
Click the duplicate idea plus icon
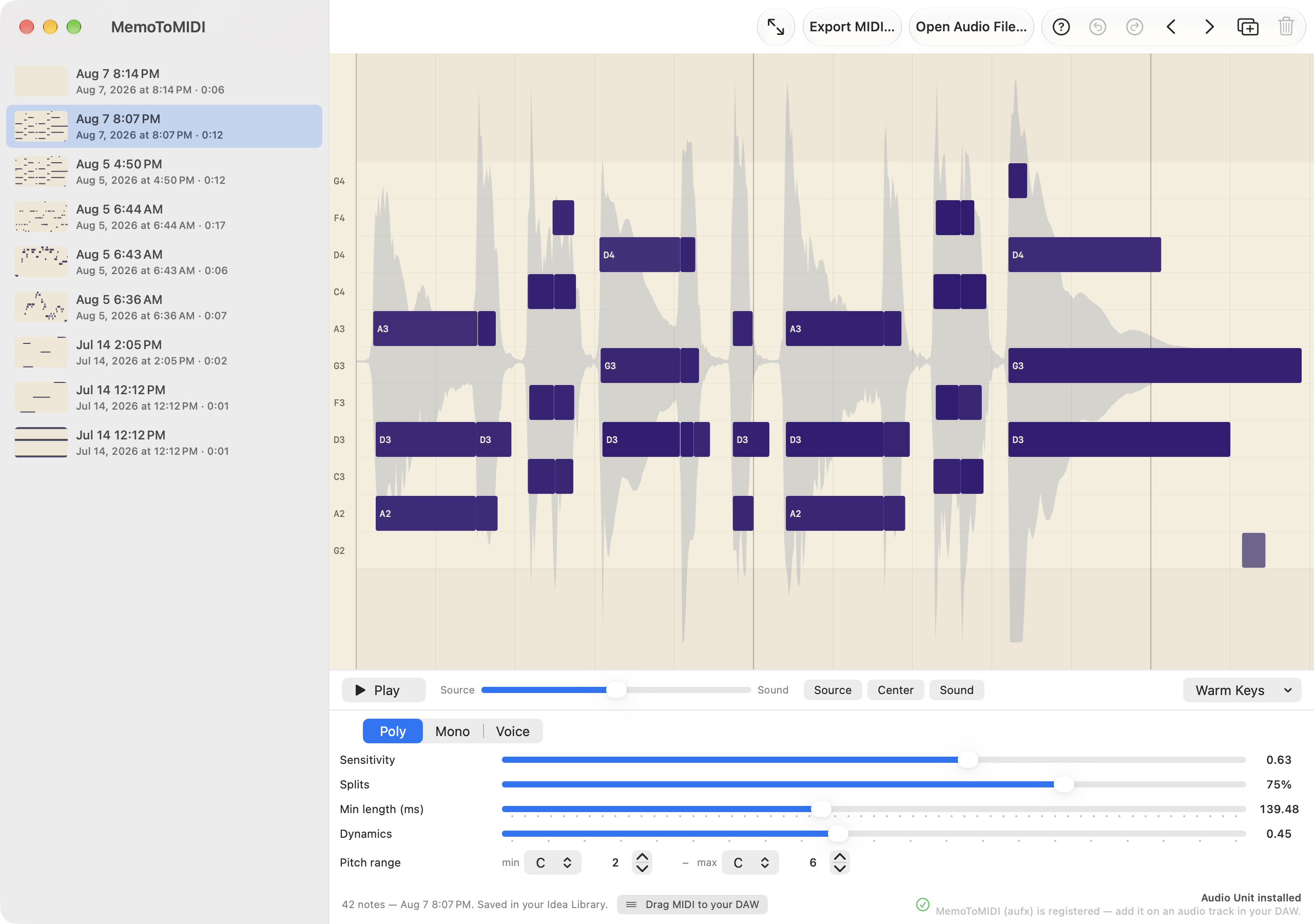[x=1247, y=27]
